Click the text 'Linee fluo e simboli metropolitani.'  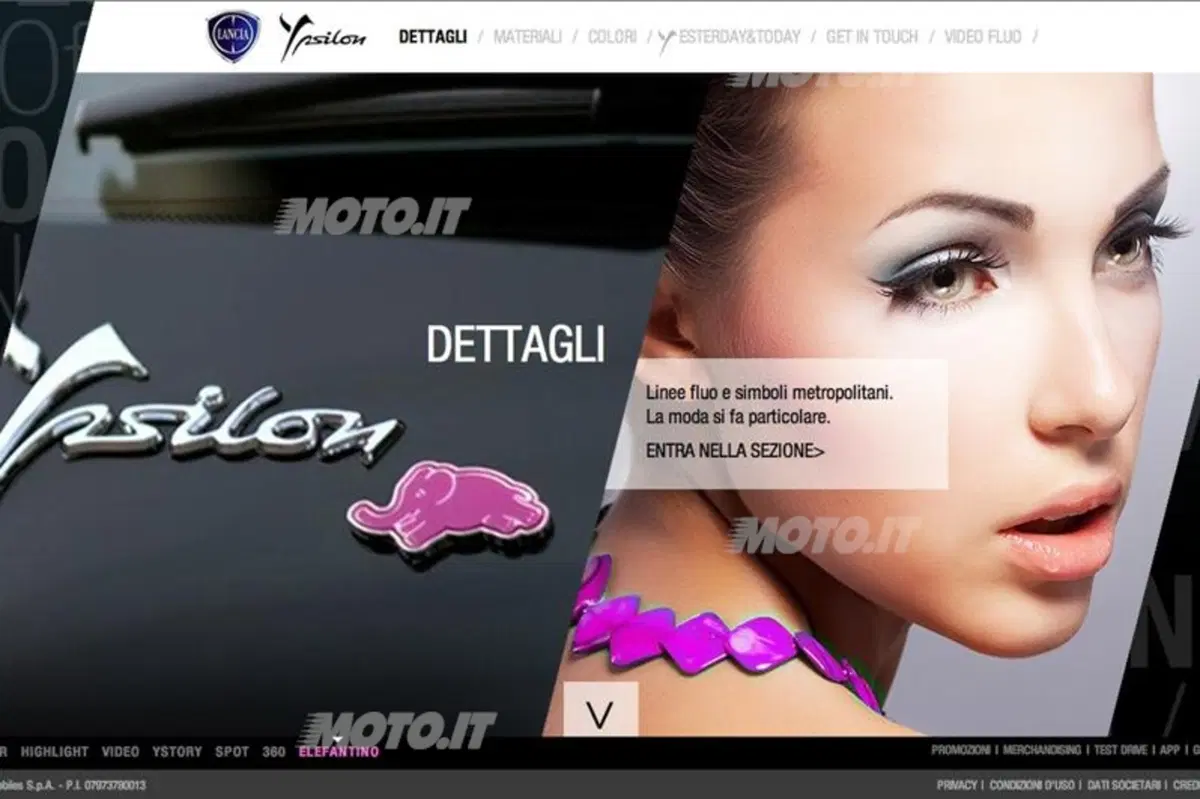tap(770, 392)
